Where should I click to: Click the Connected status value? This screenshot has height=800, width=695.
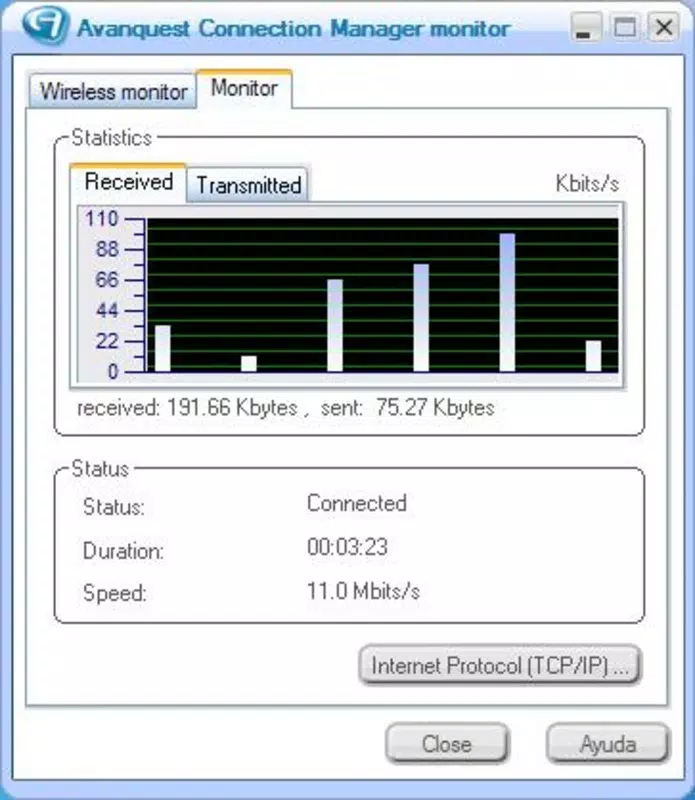pyautogui.click(x=357, y=503)
